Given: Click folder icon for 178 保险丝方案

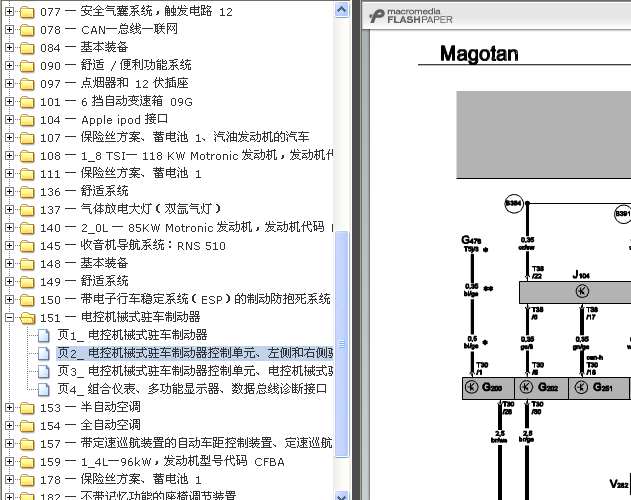Looking at the screenshot, I should pos(27,479).
